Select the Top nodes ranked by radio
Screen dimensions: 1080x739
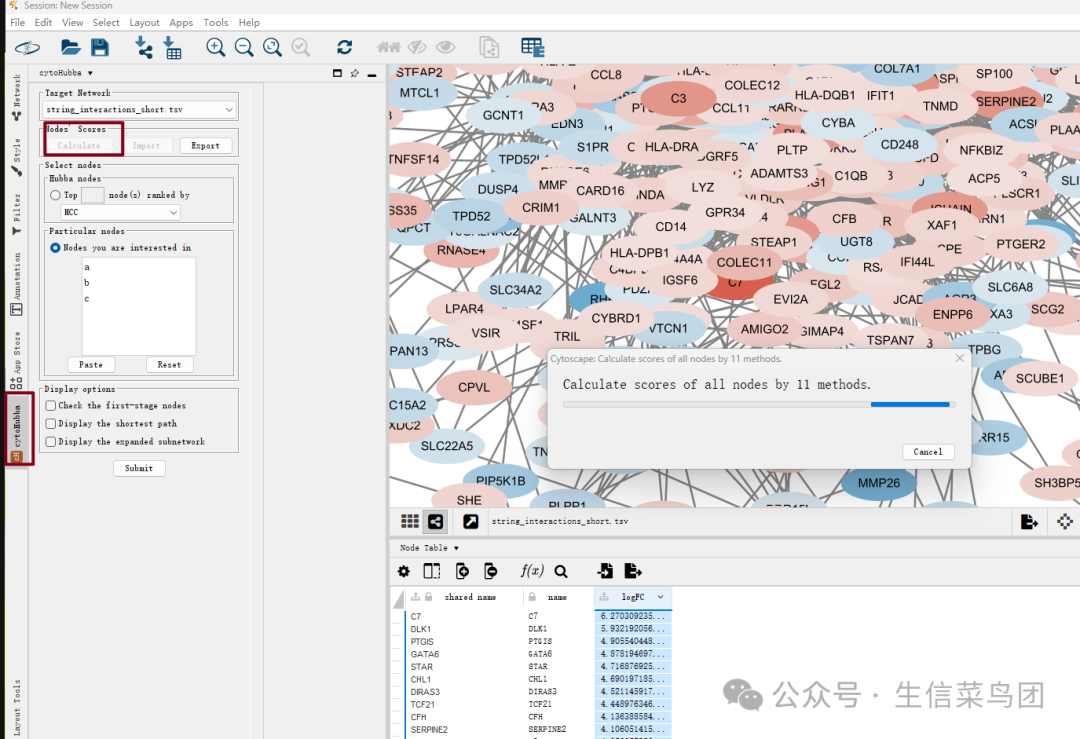click(55, 195)
